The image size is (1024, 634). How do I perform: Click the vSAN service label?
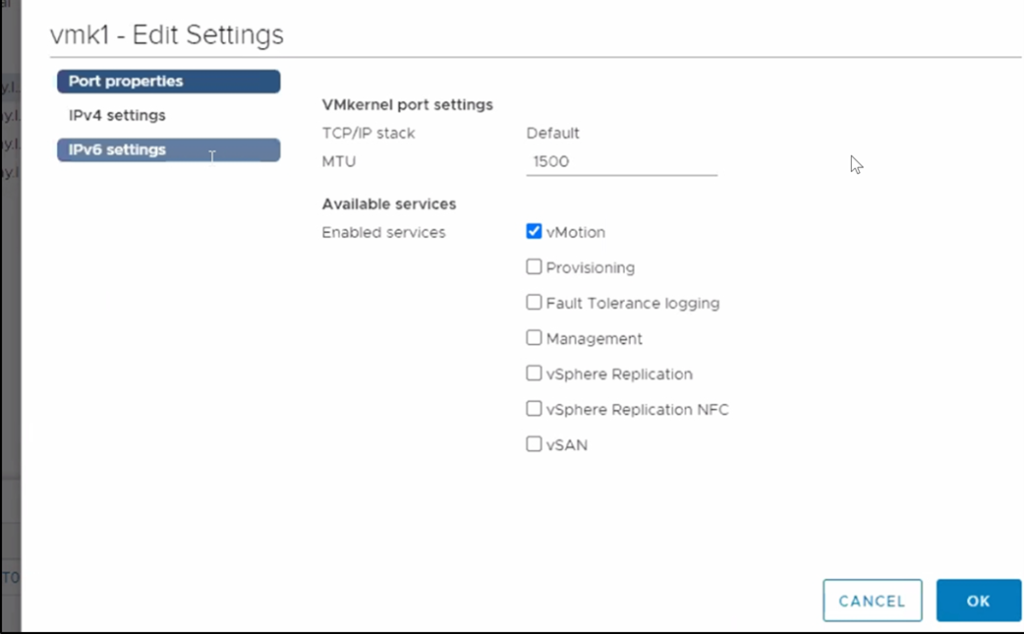click(566, 444)
